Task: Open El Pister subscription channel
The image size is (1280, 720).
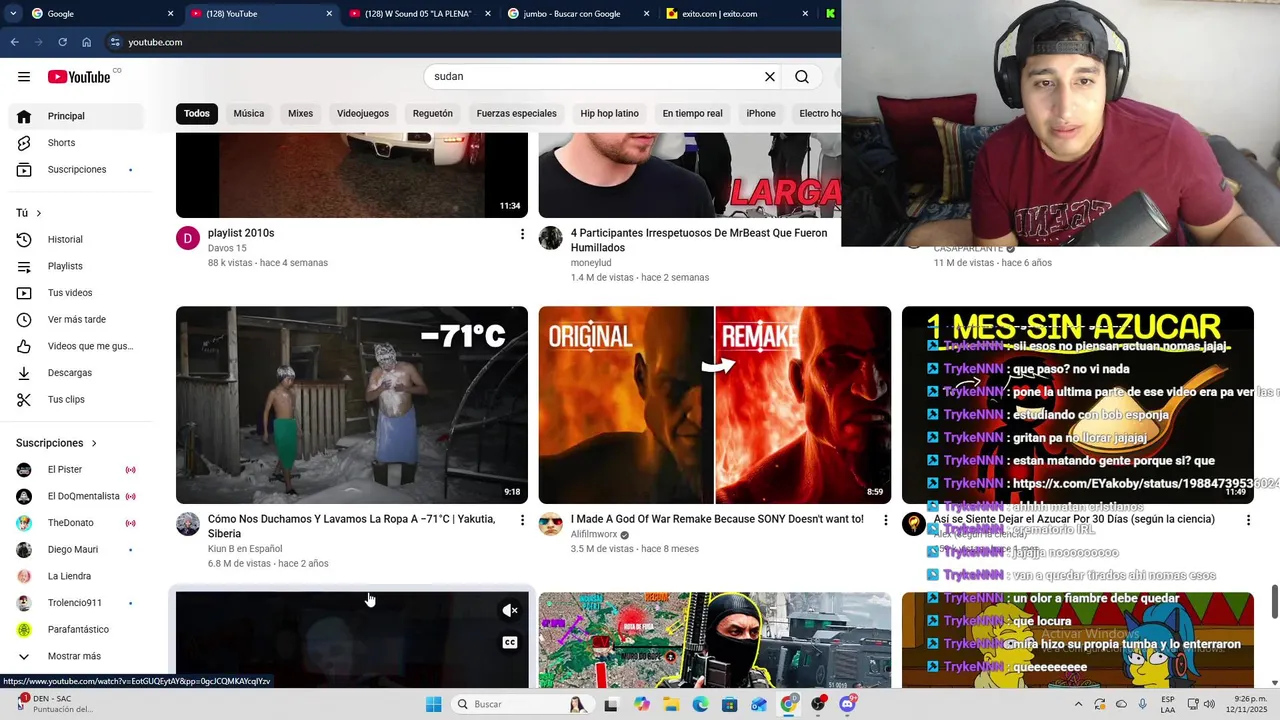Action: tap(76, 470)
